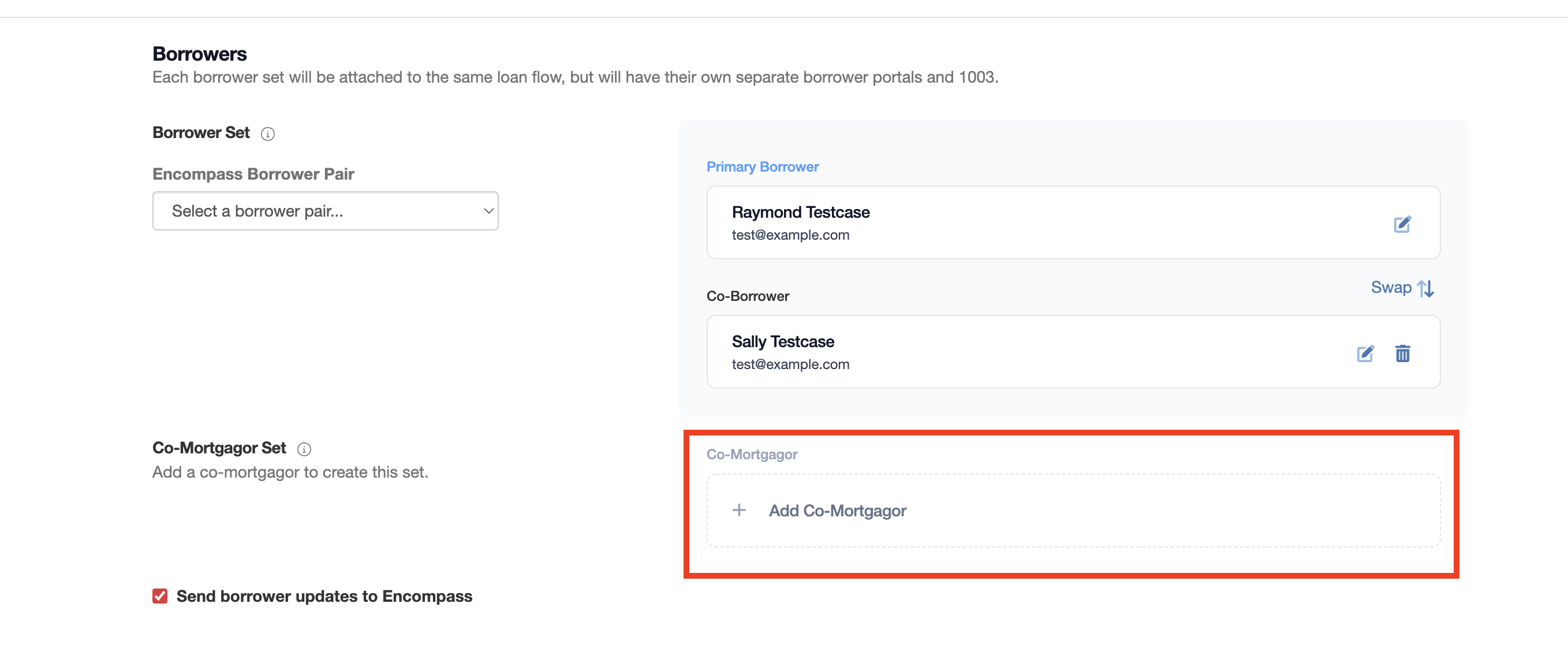Viewport: 1568px width, 648px height.
Task: Delete Sally Testcase using the trash icon
Action: [1402, 353]
